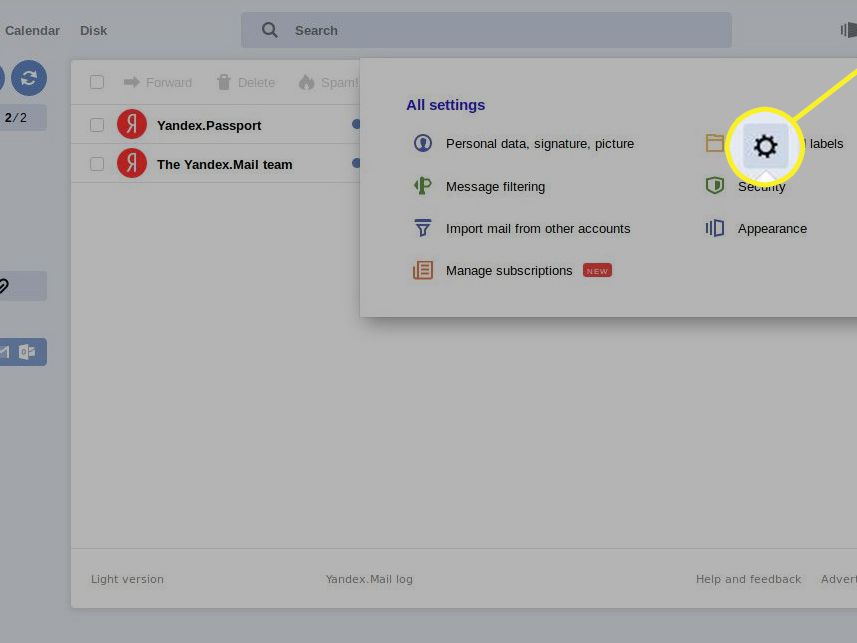857x643 pixels.
Task: Click the NEW badge beside Manage subscriptions
Action: [x=597, y=271]
